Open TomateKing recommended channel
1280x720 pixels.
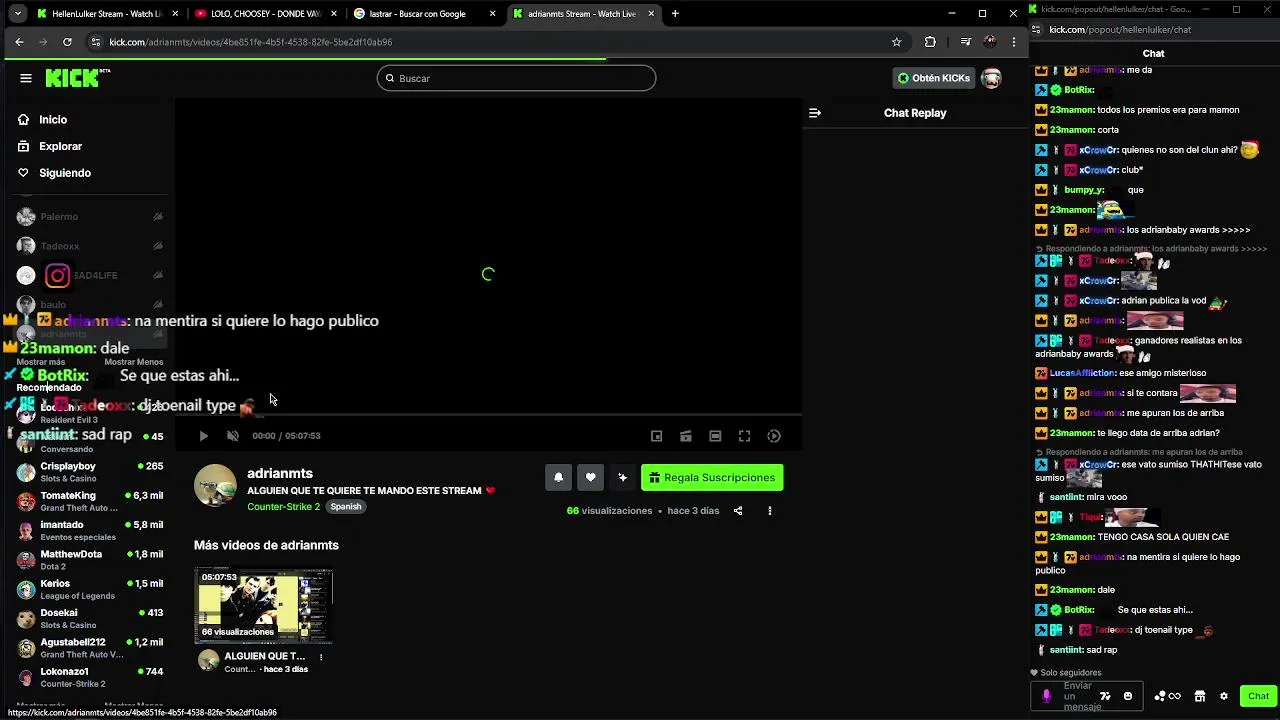(90, 501)
